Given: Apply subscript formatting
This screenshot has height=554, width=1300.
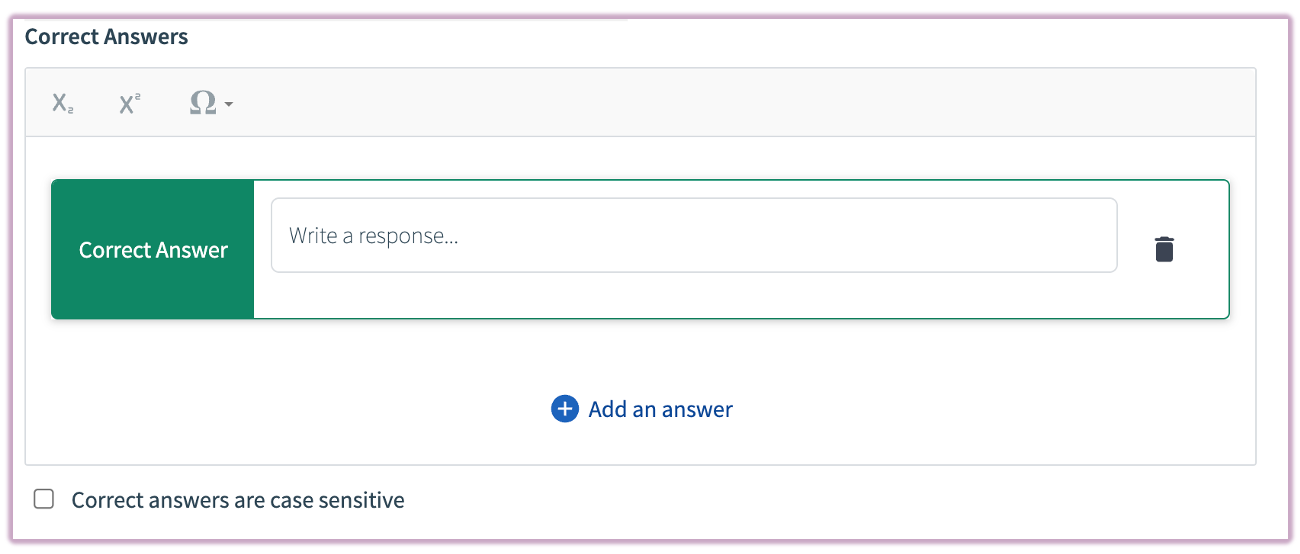Looking at the screenshot, I should pos(63,103).
